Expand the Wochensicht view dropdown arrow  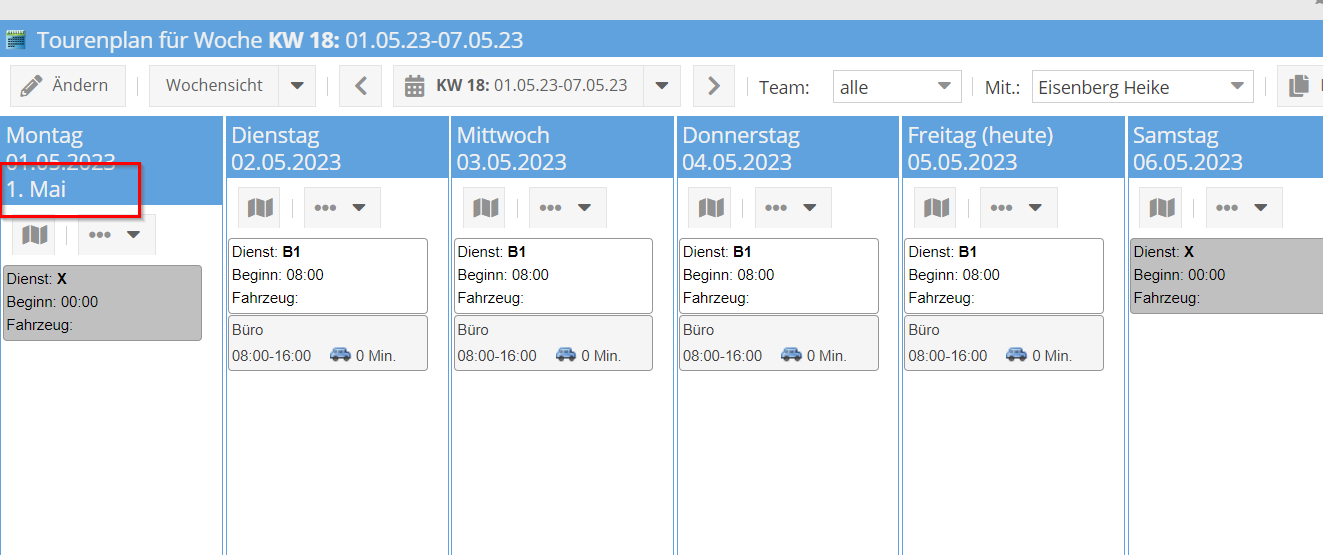(297, 86)
